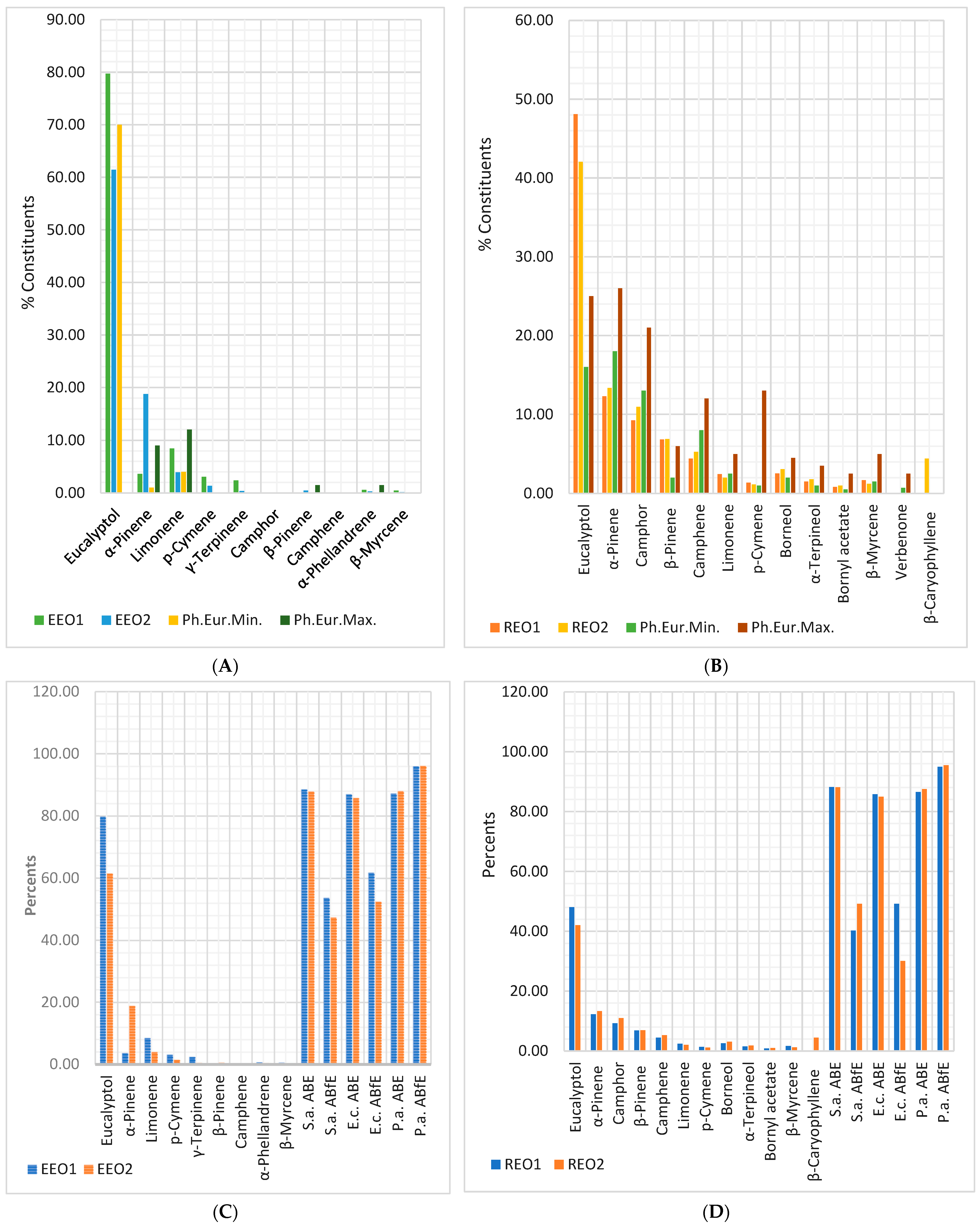Click the EEO1 striped blue legend marker in chart C

pyautogui.click(x=32, y=1170)
